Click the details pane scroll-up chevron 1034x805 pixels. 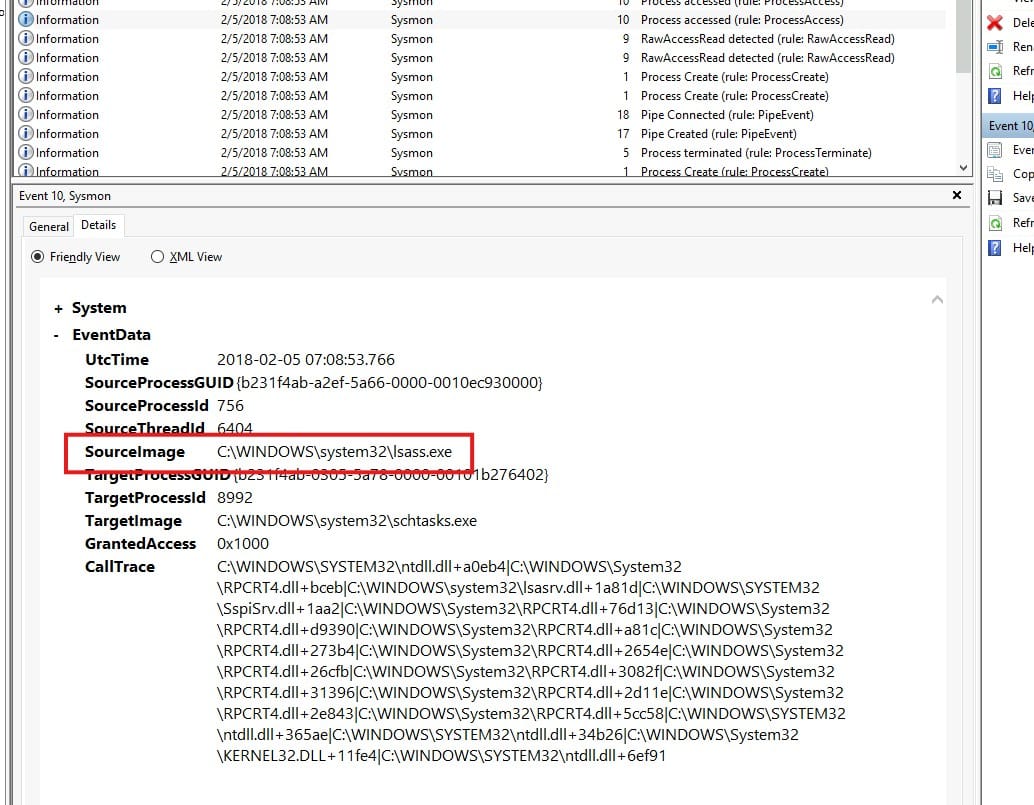937,299
